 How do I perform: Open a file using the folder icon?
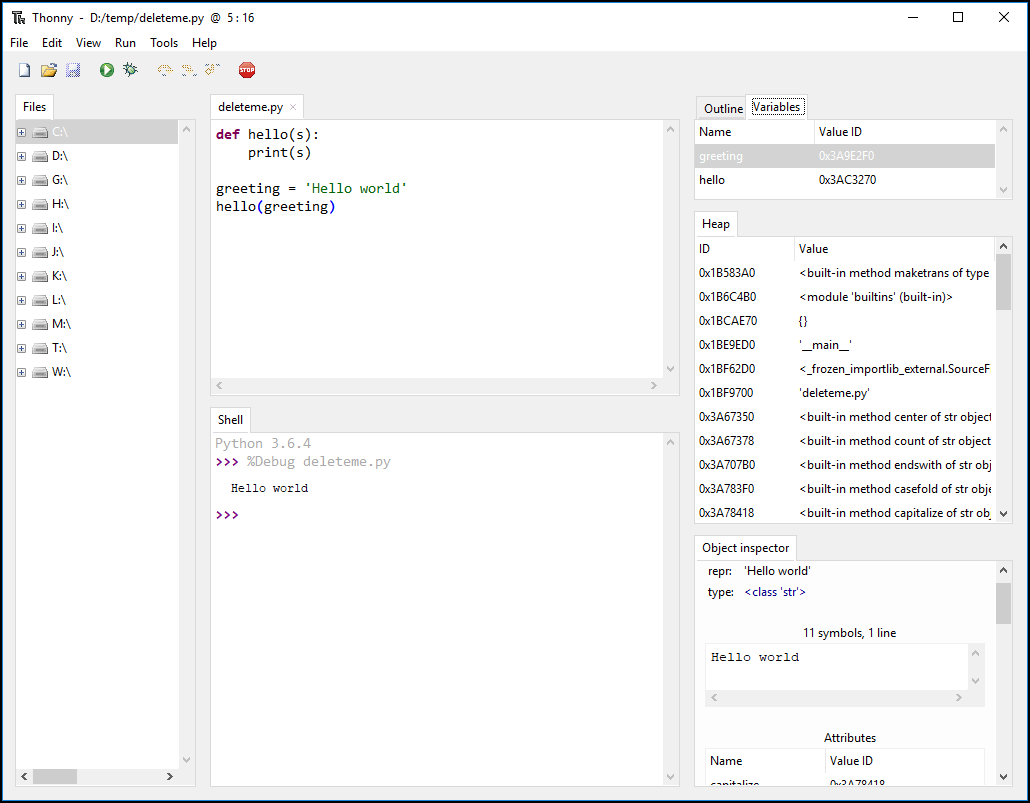click(49, 70)
